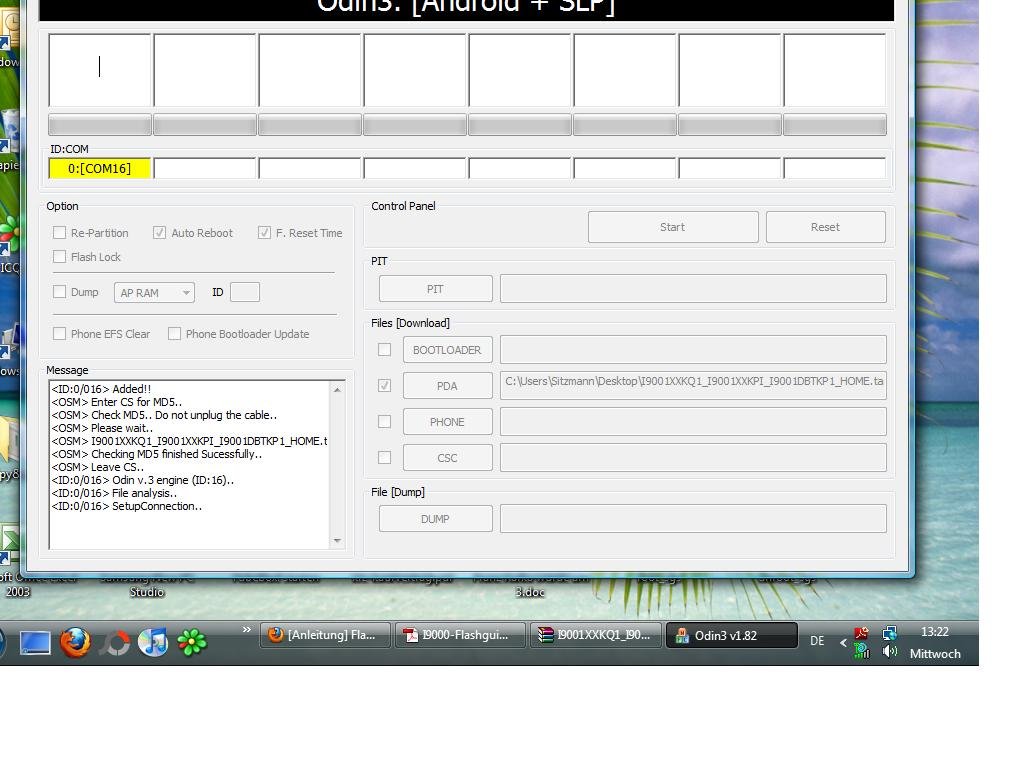The image size is (1024, 768).
Task: Tick the checkbox beside the CSC button
Action: tap(385, 458)
